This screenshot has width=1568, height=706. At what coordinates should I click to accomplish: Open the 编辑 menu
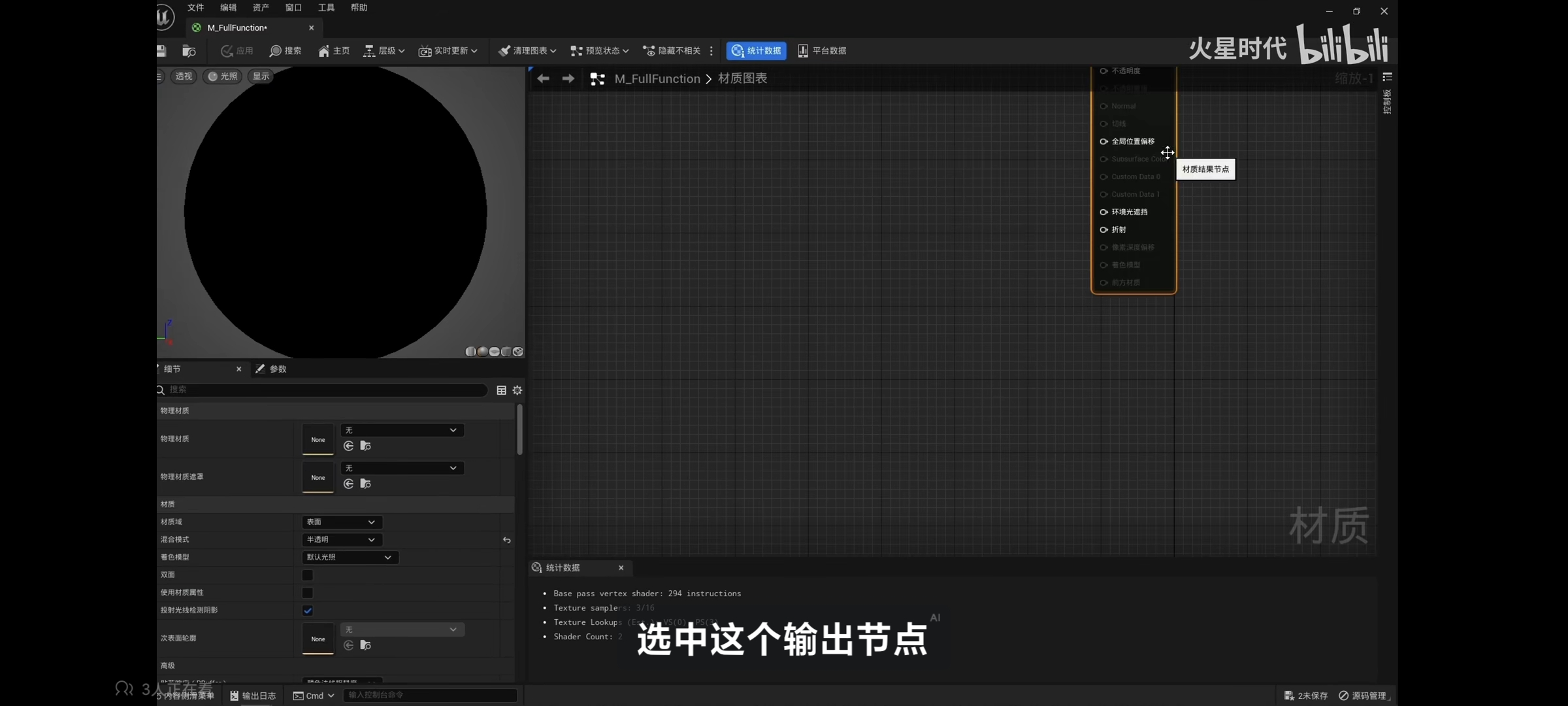(x=228, y=8)
